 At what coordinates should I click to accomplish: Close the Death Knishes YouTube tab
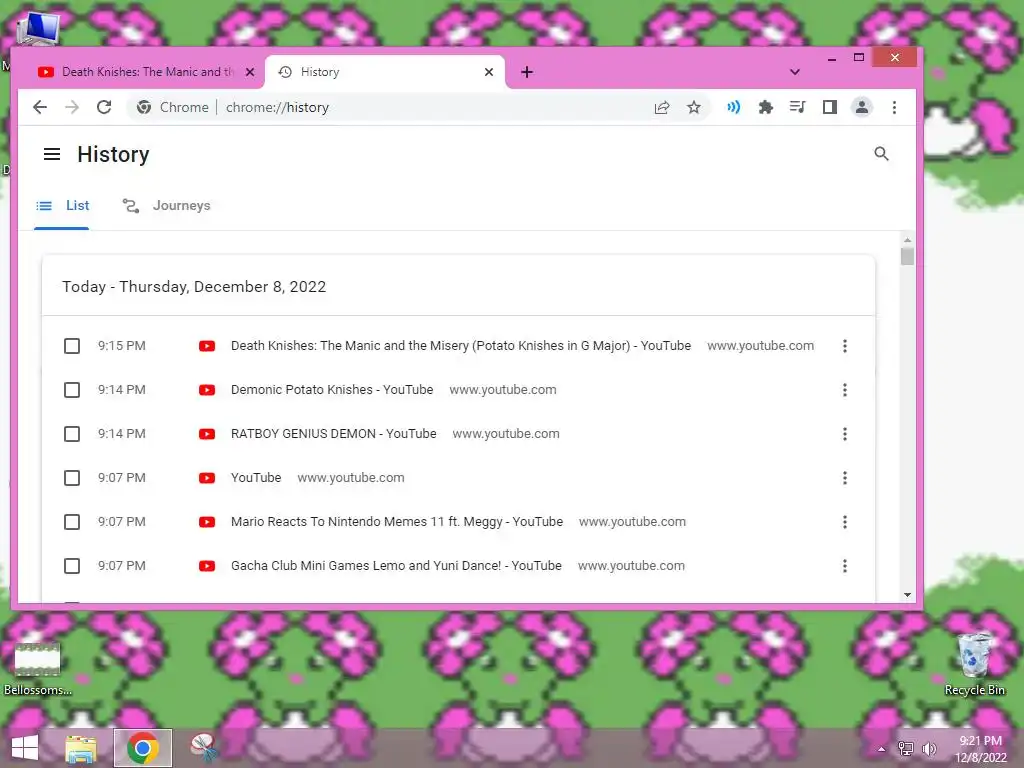click(x=249, y=72)
